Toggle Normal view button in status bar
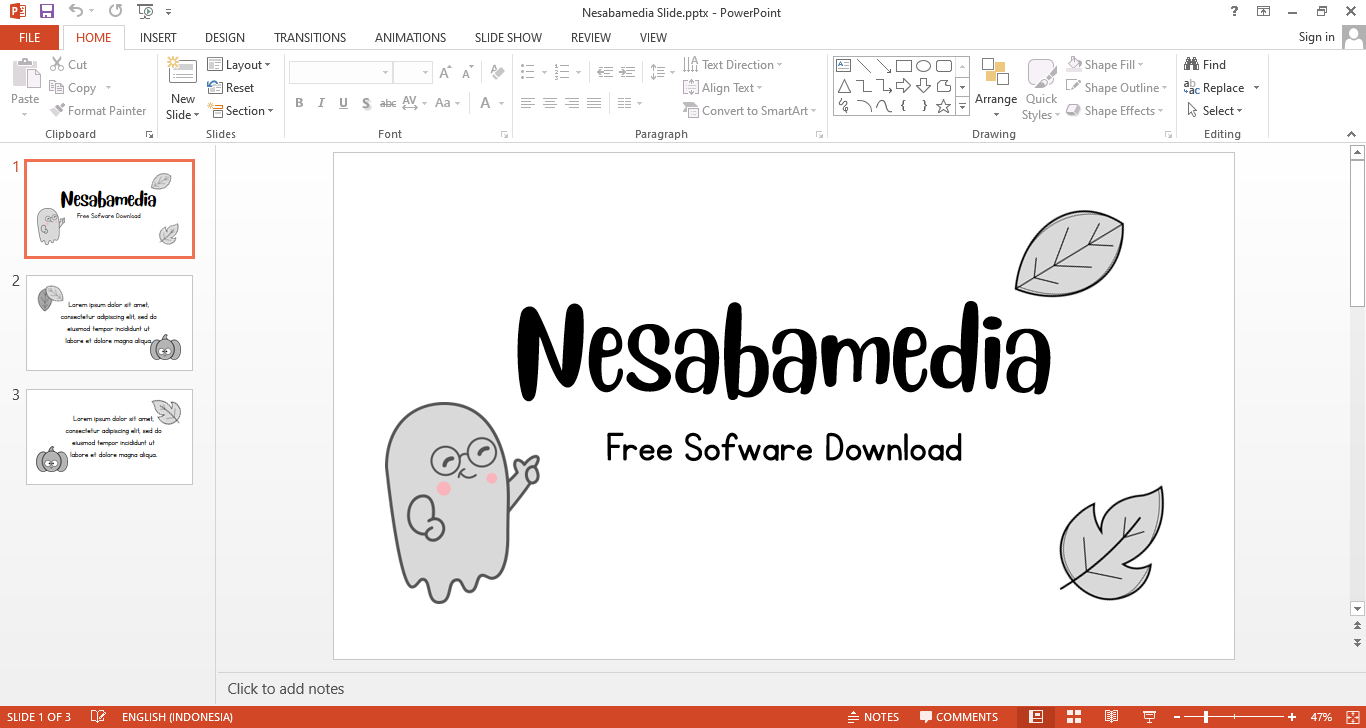Viewport: 1366px width, 728px height. (1036, 717)
